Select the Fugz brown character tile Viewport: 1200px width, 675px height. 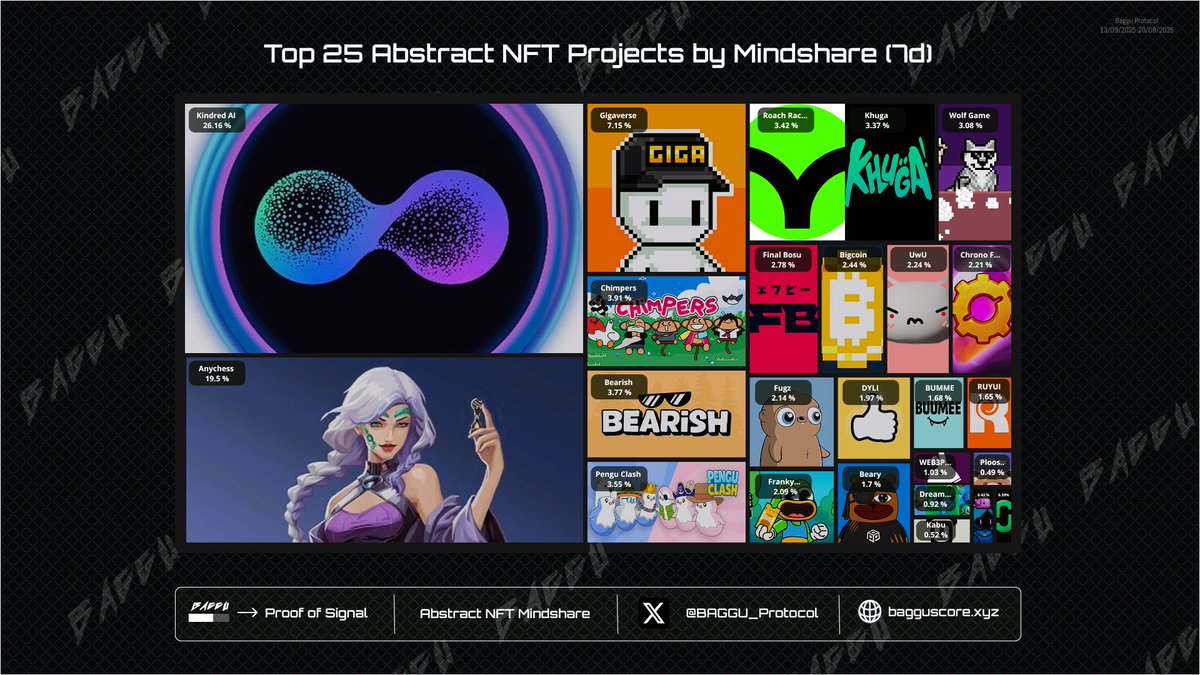[792, 422]
